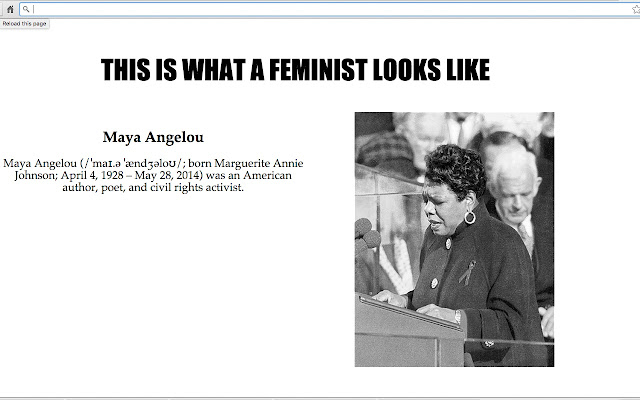This screenshot has height=400, width=640.
Task: Click the 'Reload this page' tooltip
Action: point(24,24)
